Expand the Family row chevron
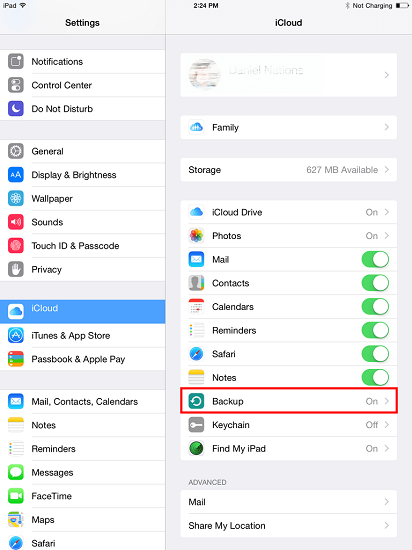412x550 pixels. click(x=386, y=127)
